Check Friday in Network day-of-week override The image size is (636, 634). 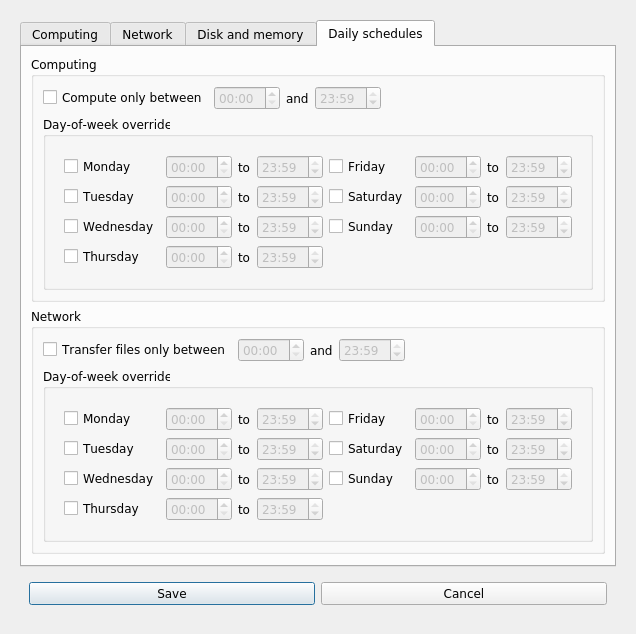click(336, 419)
